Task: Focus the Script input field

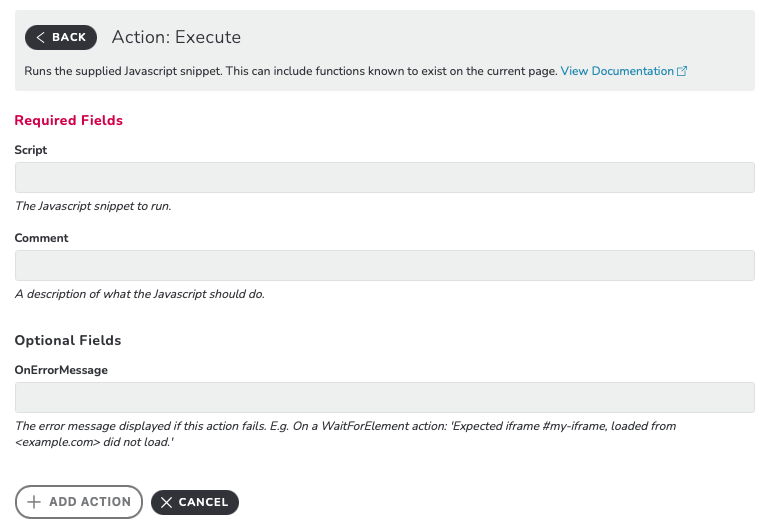Action: coord(384,177)
